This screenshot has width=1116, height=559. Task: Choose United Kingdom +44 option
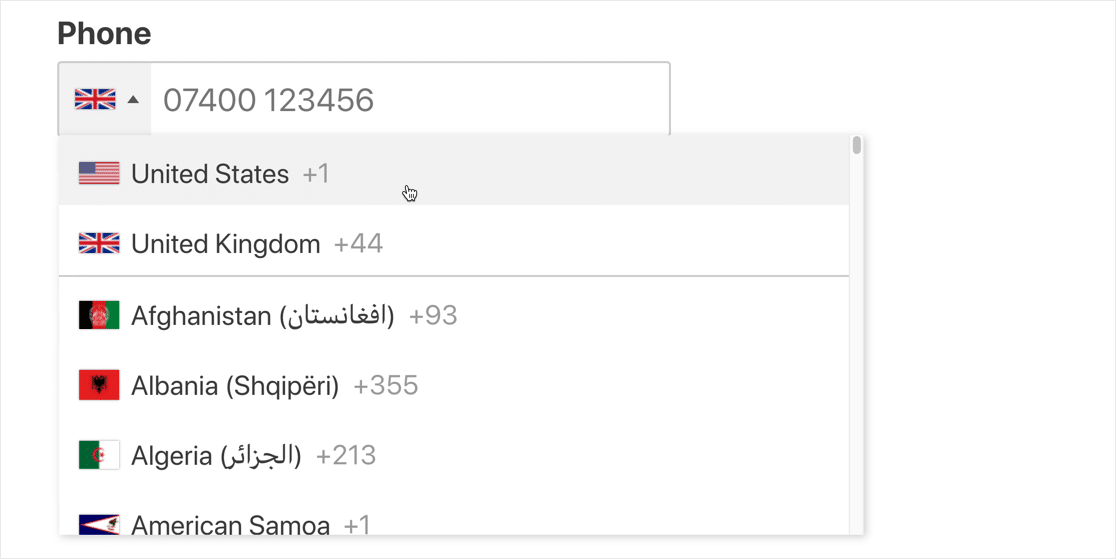coord(226,244)
